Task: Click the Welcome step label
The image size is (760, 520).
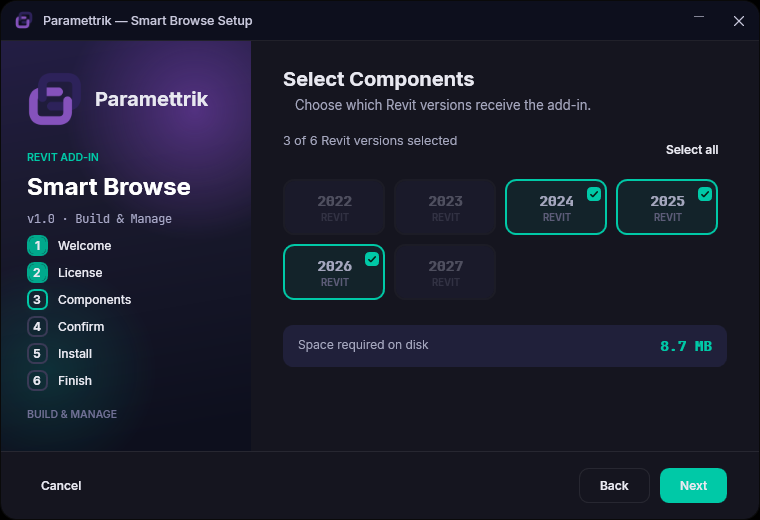Action: click(85, 246)
